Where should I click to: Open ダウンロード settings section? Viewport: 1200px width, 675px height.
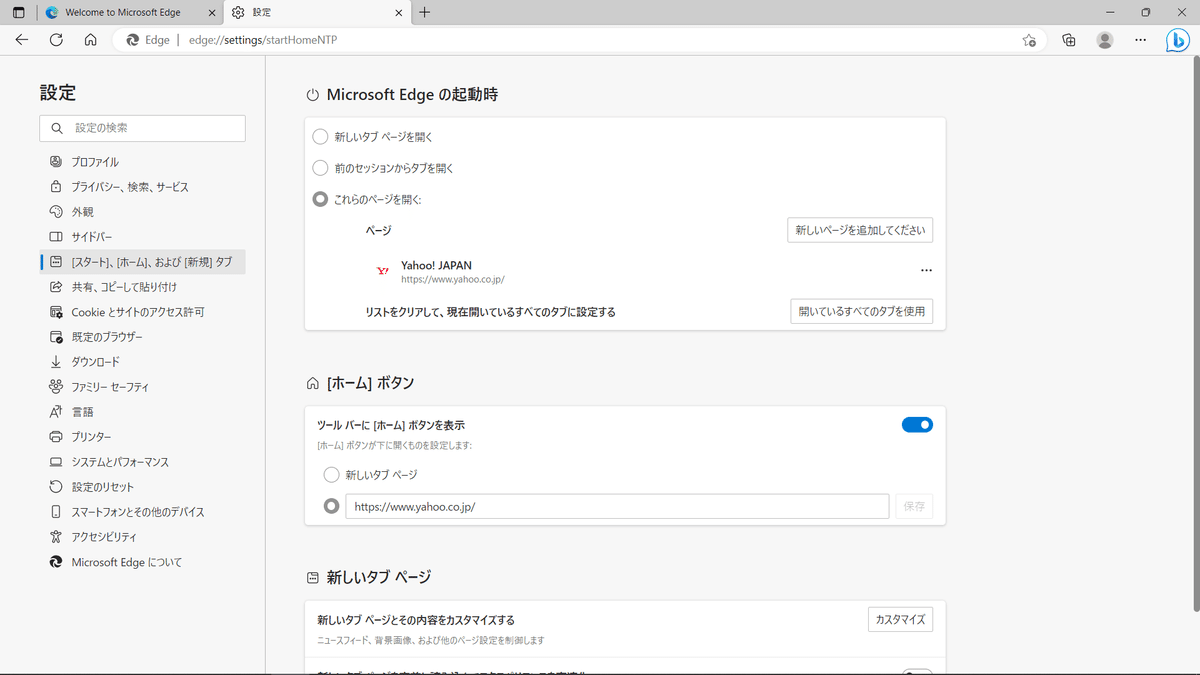click(x=142, y=362)
